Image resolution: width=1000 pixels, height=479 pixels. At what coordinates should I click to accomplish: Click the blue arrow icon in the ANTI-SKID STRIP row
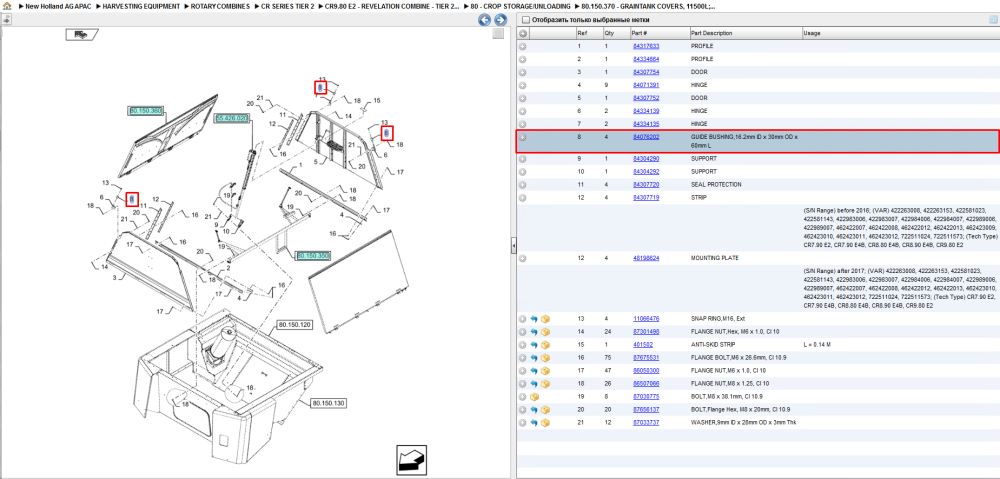(x=534, y=345)
